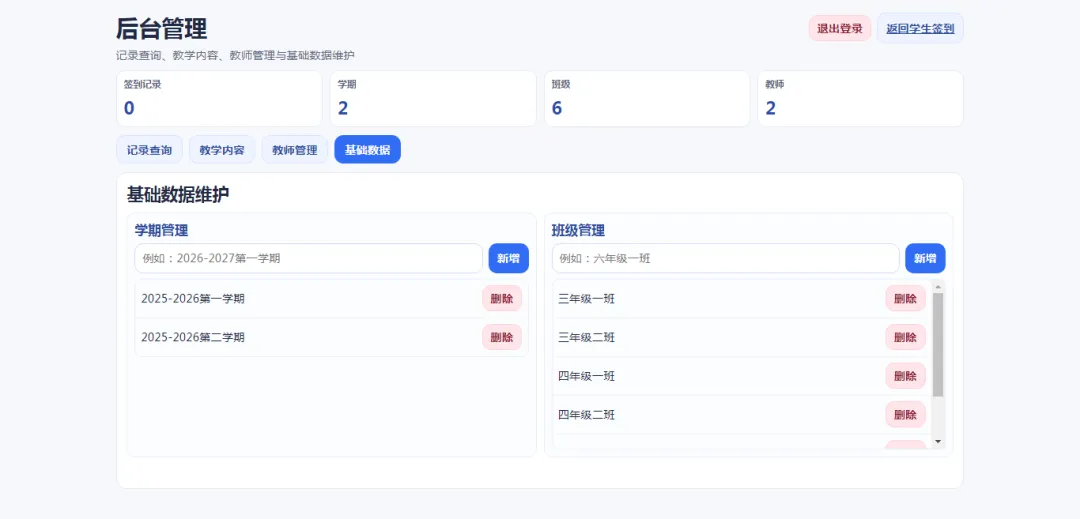Click the class list scrollbar up arrow
The image size is (1080, 519).
pos(937,286)
